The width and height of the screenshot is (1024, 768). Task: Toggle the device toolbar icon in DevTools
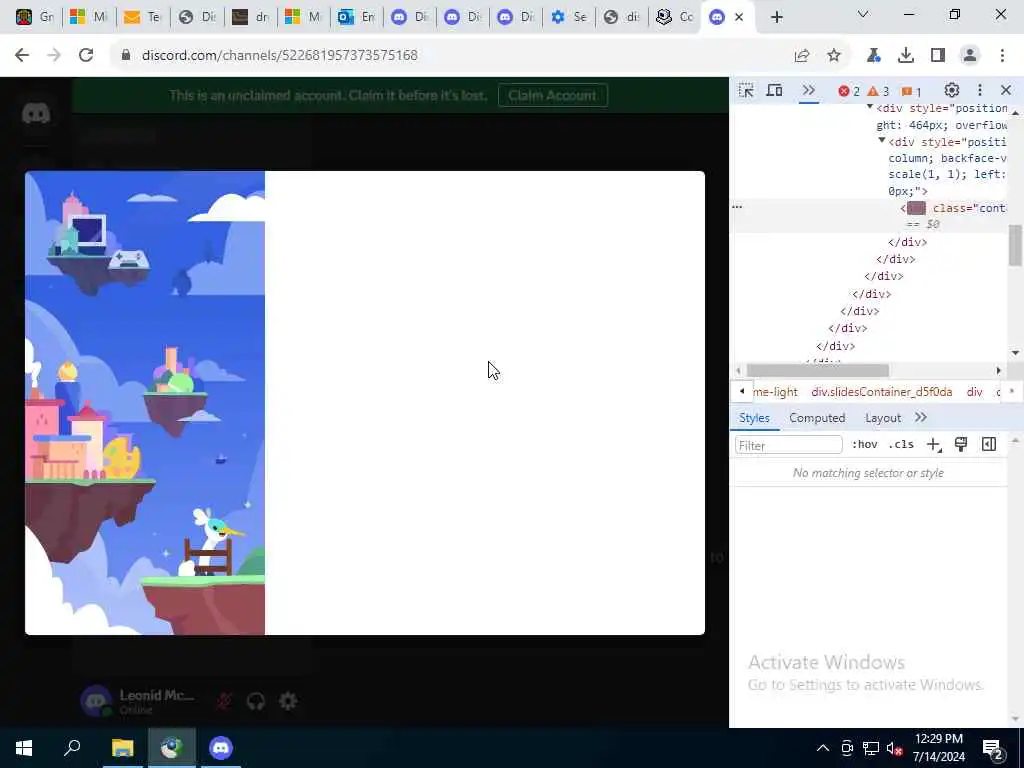tap(775, 91)
